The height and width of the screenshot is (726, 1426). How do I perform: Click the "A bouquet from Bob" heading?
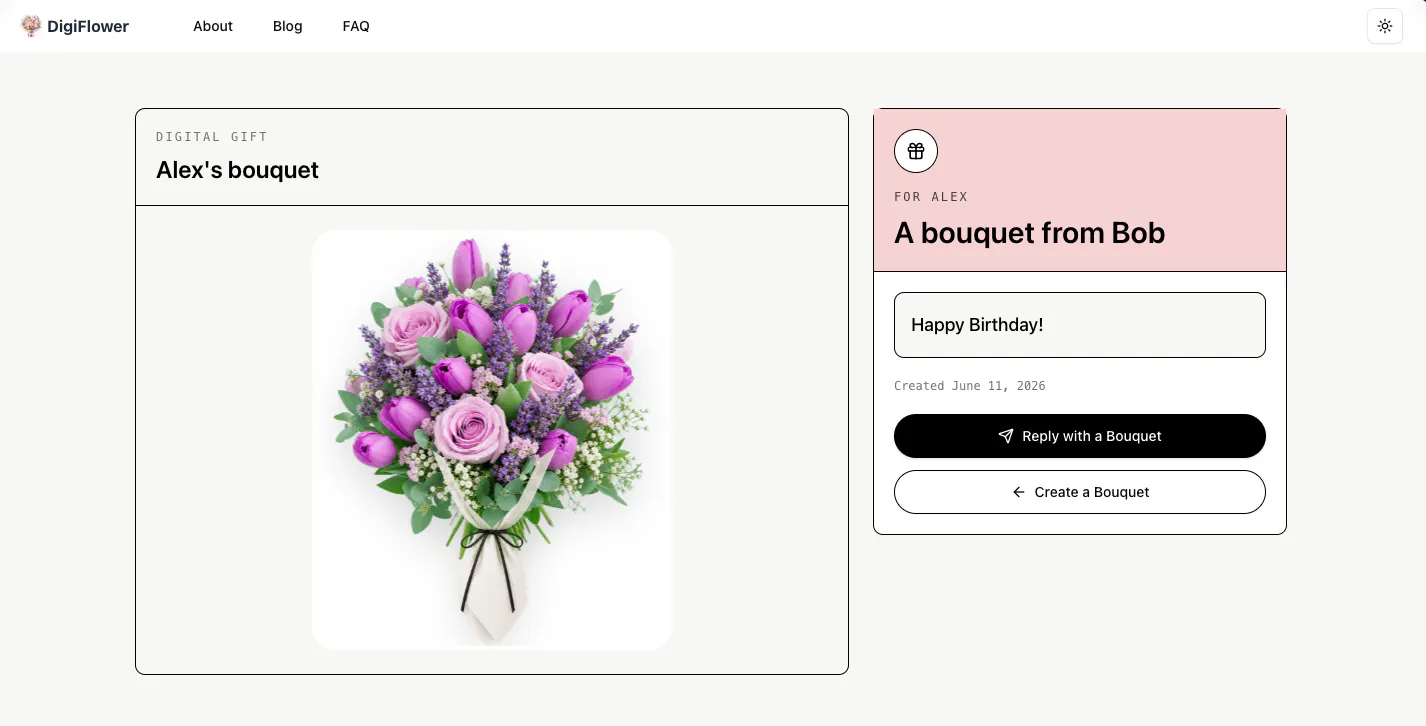[x=1030, y=233]
